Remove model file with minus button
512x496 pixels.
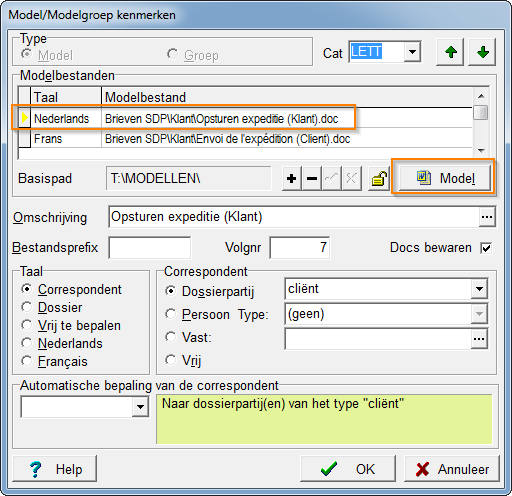point(312,178)
